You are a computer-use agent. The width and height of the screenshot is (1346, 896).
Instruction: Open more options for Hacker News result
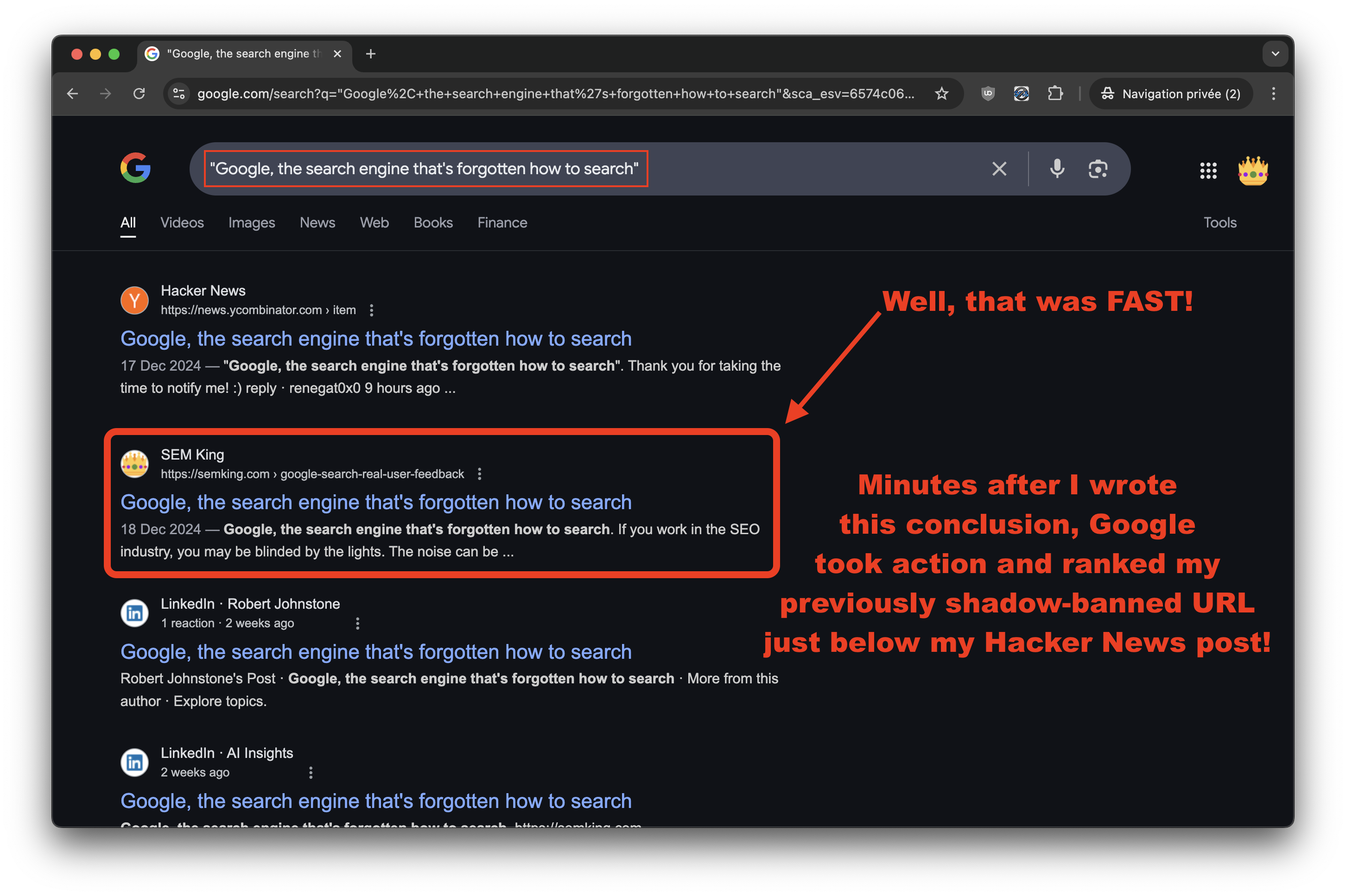click(x=372, y=310)
